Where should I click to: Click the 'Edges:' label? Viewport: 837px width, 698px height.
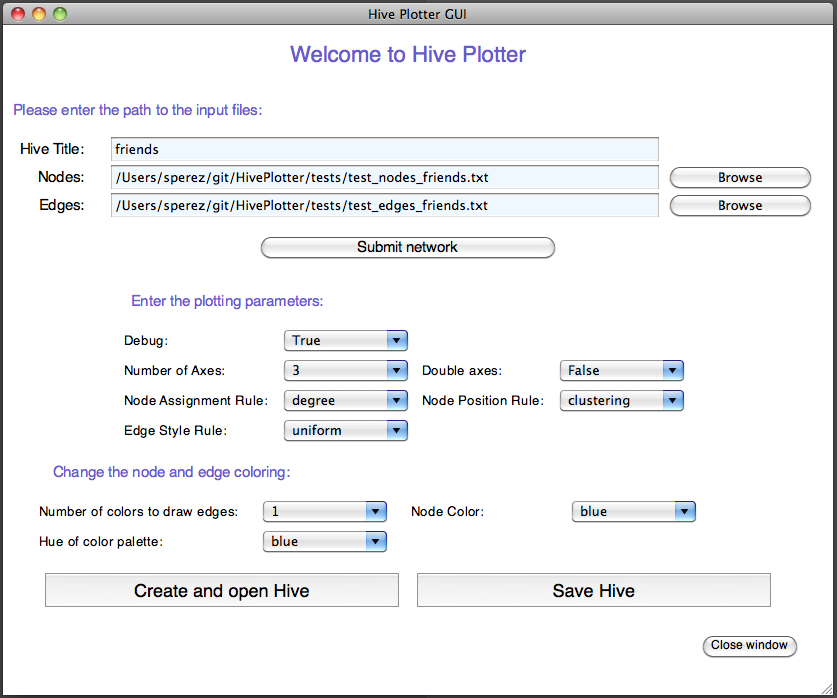click(x=61, y=205)
